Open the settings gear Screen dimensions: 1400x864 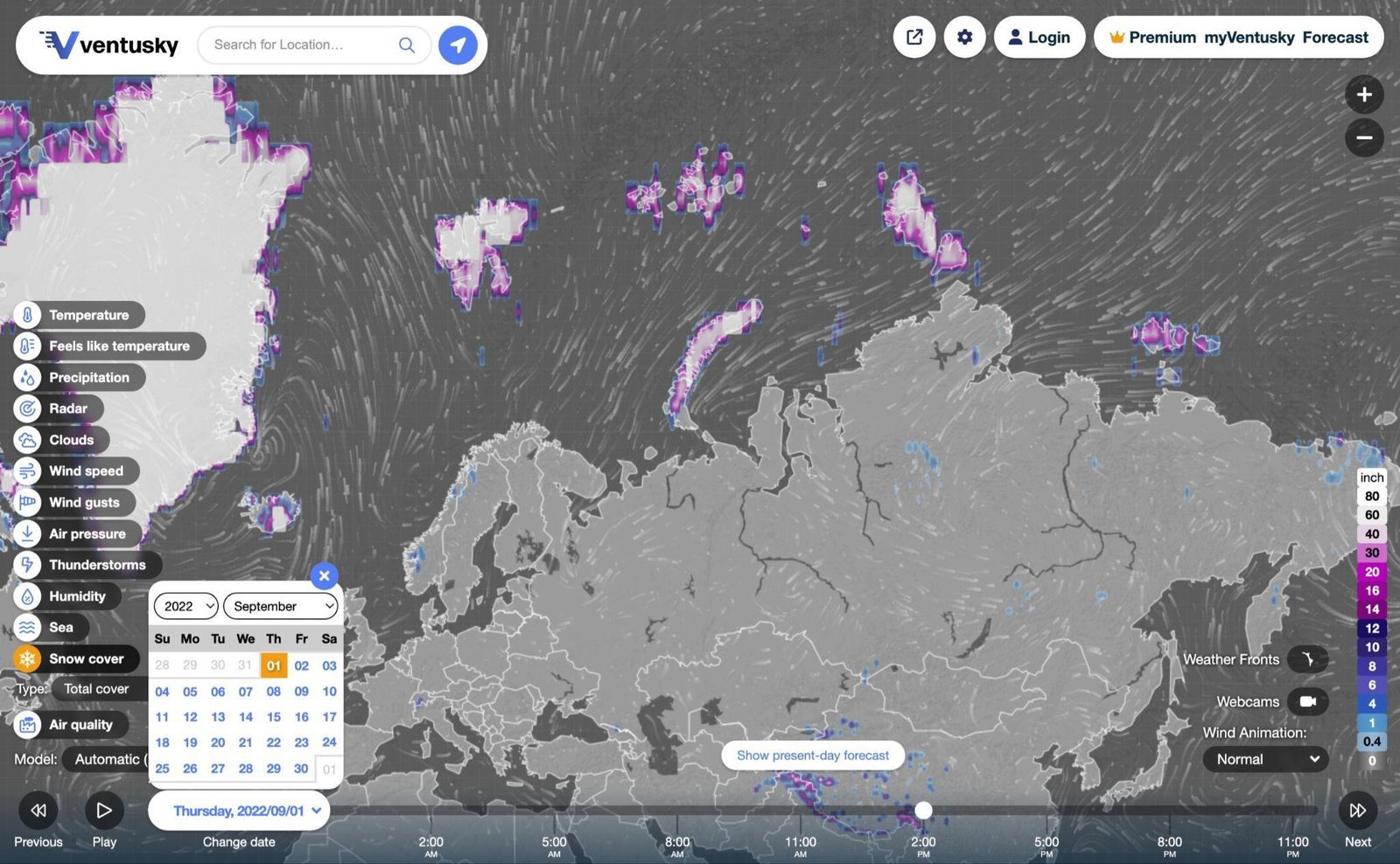tap(965, 38)
